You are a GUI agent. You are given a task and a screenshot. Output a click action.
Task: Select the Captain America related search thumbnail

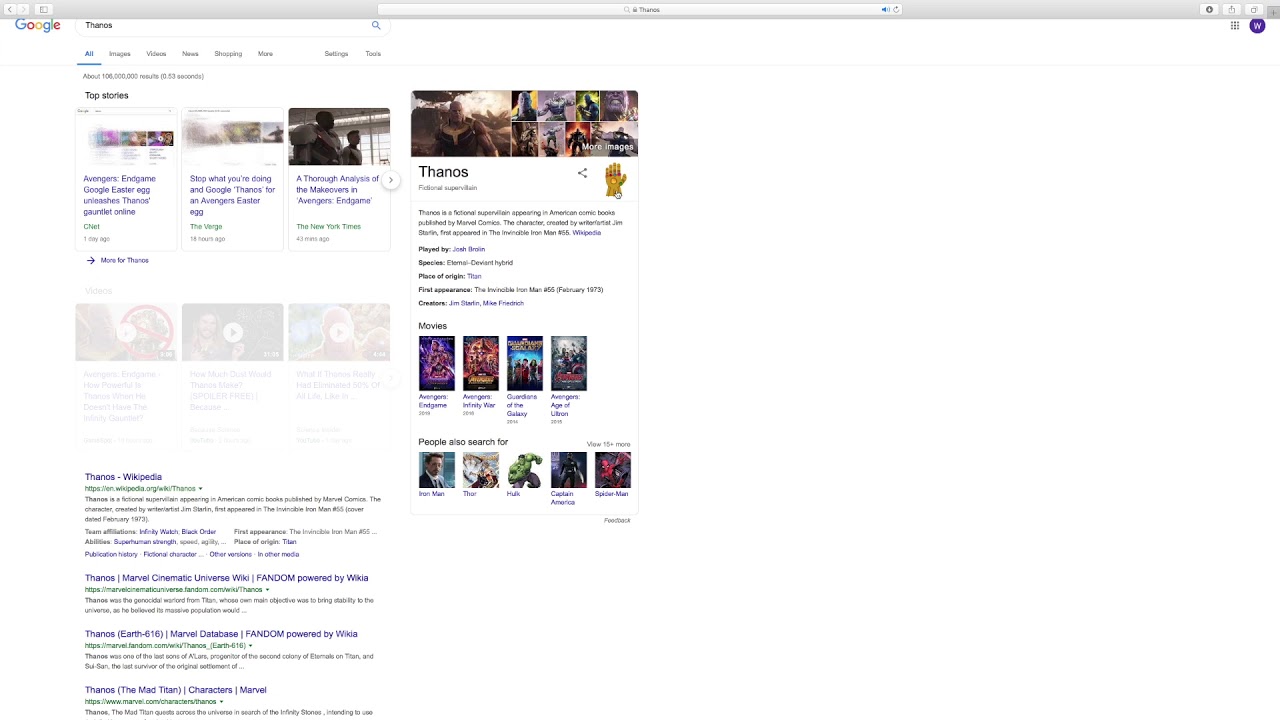569,470
